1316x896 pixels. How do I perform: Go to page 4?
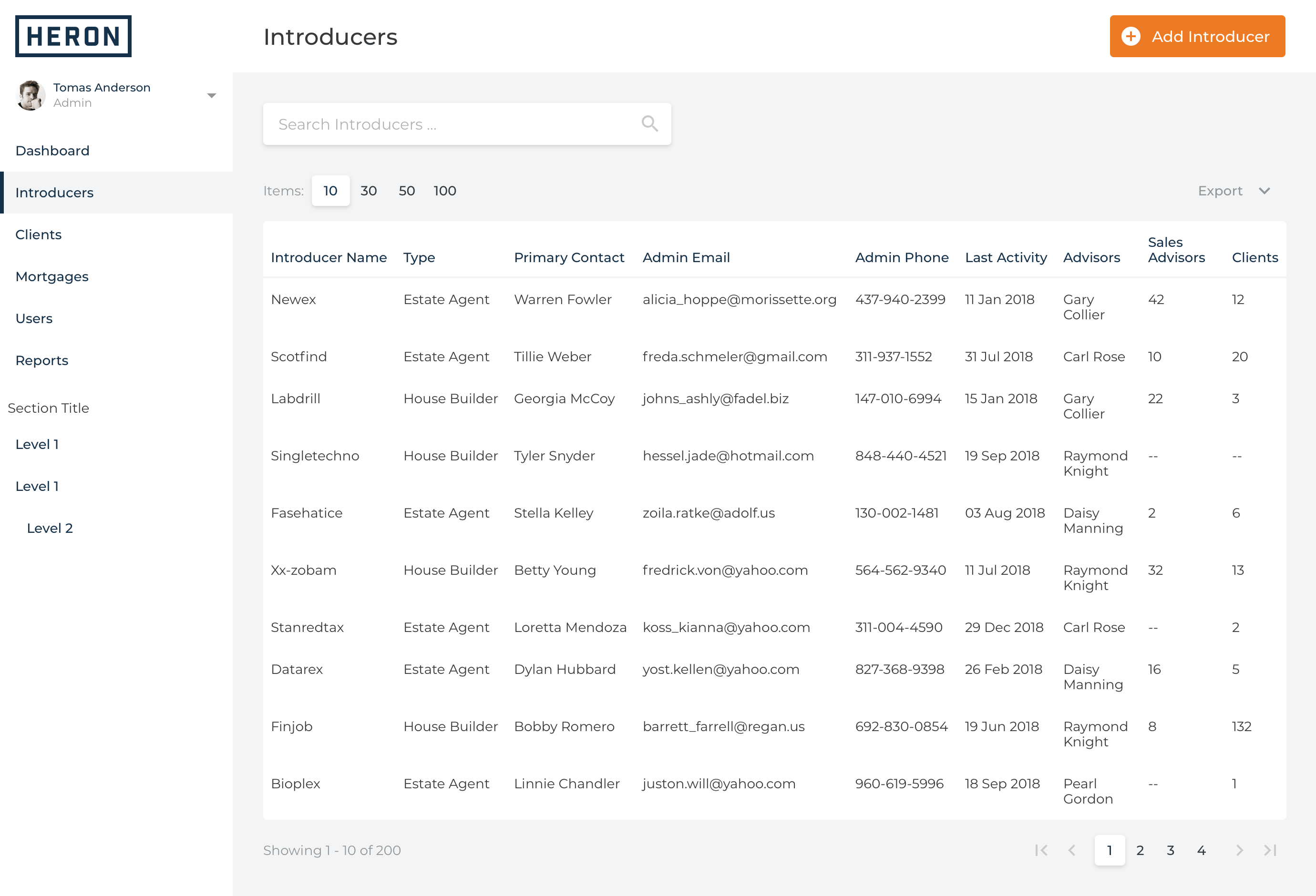pos(1201,850)
